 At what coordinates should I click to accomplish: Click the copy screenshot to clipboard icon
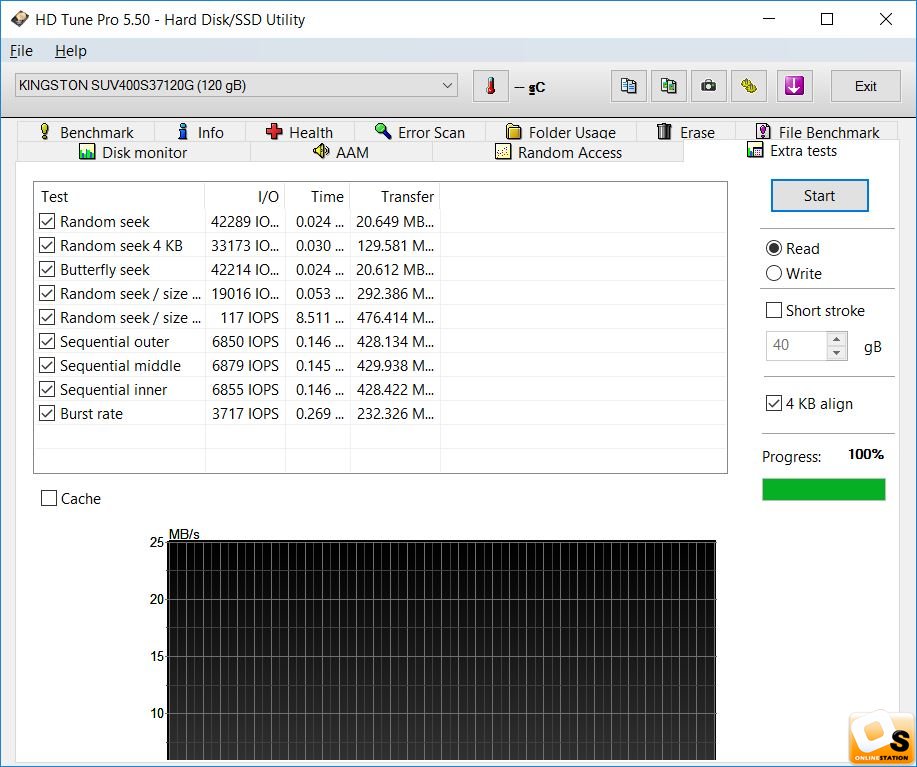click(x=668, y=86)
